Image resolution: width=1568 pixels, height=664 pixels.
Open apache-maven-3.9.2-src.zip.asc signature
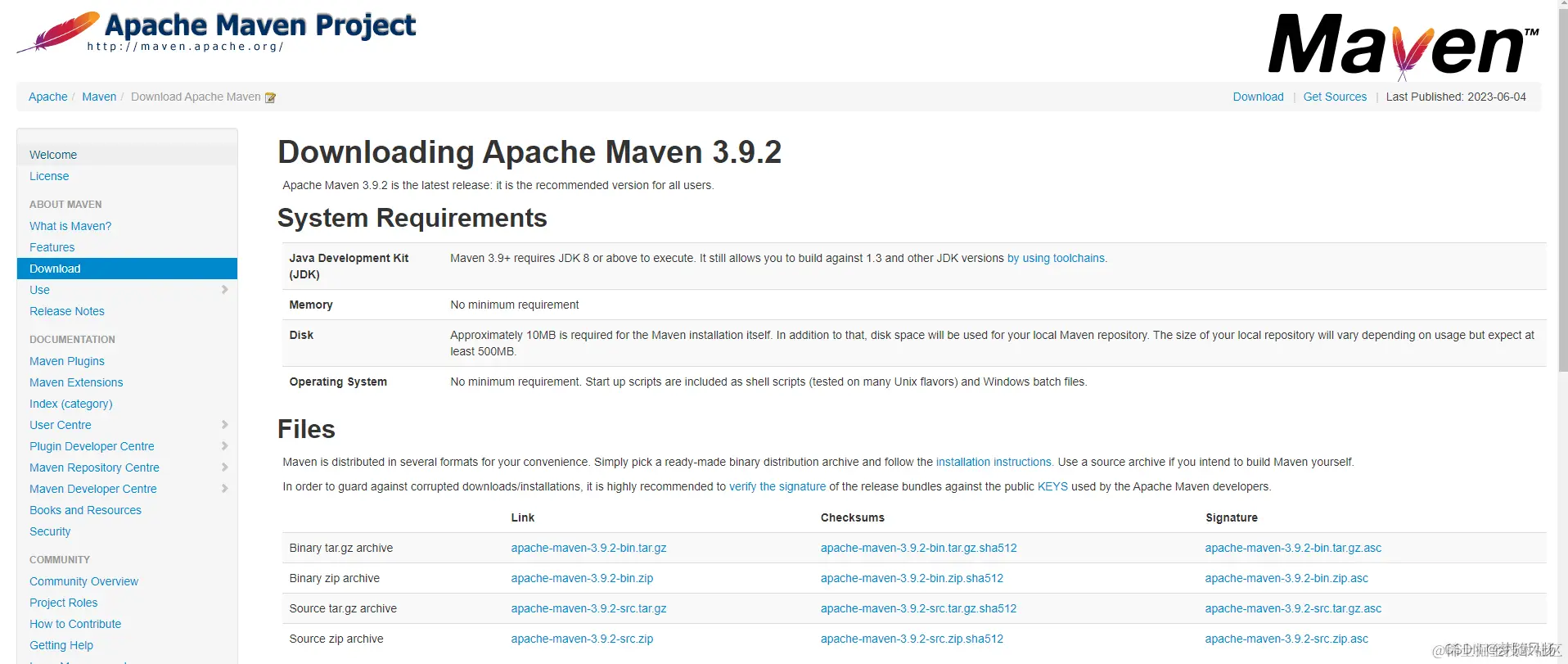[x=1286, y=639]
